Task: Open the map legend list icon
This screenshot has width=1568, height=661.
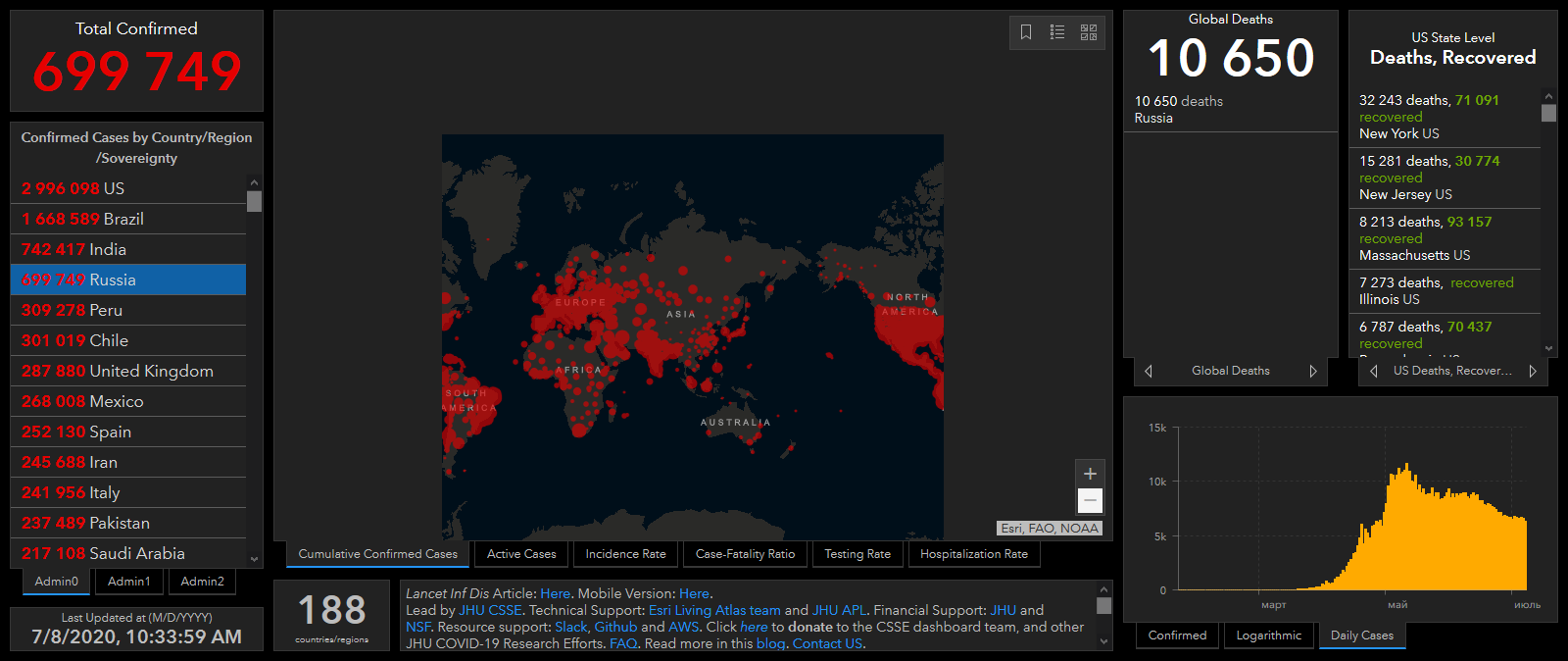Action: tap(1057, 32)
